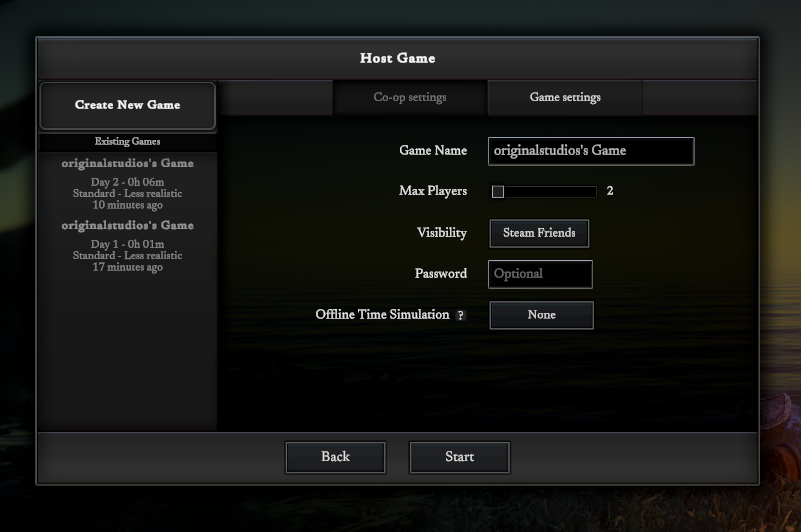Switch to the Co-op settings tab
This screenshot has height=532, width=801.
[x=410, y=98]
